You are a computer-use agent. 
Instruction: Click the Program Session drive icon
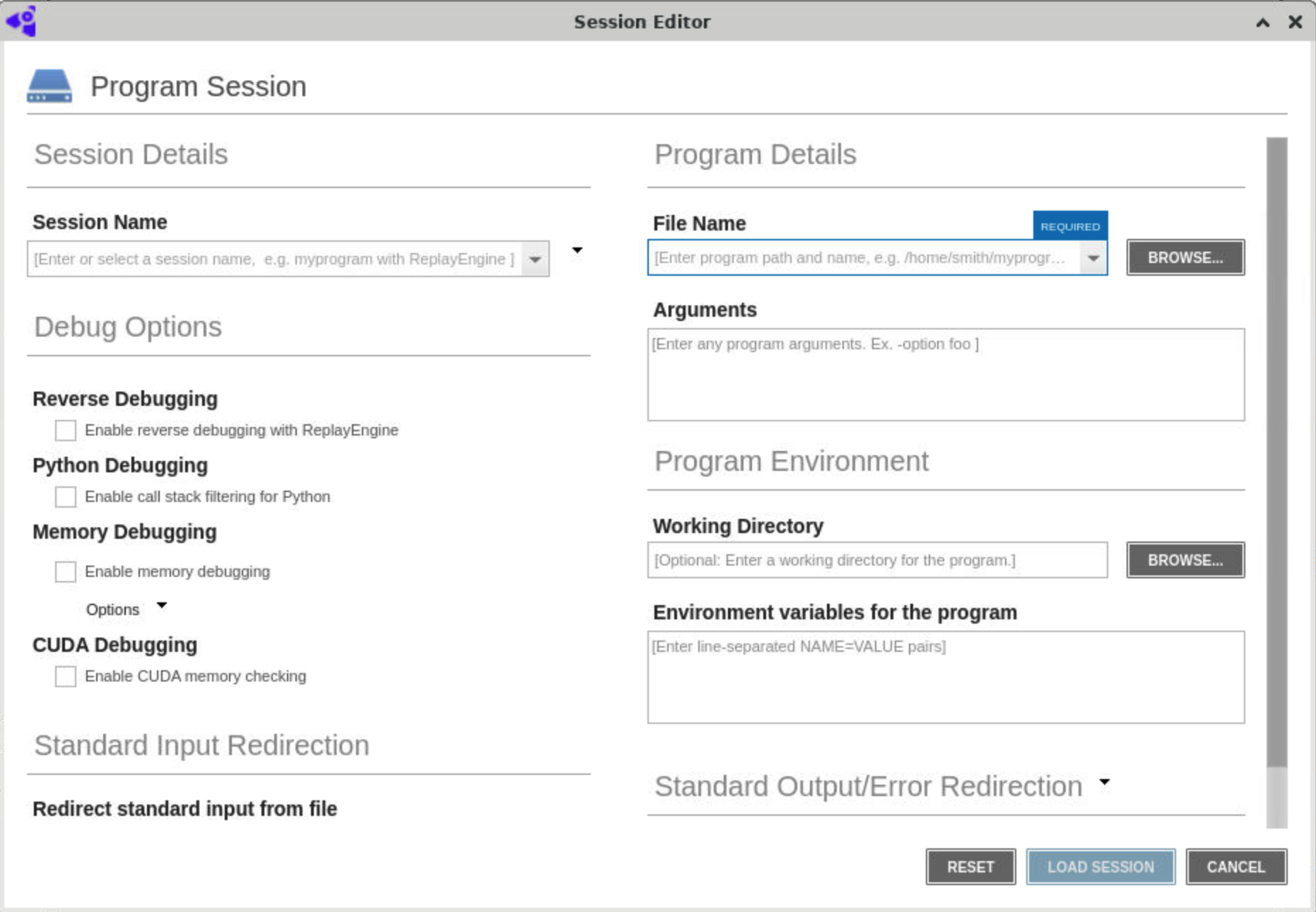point(49,86)
